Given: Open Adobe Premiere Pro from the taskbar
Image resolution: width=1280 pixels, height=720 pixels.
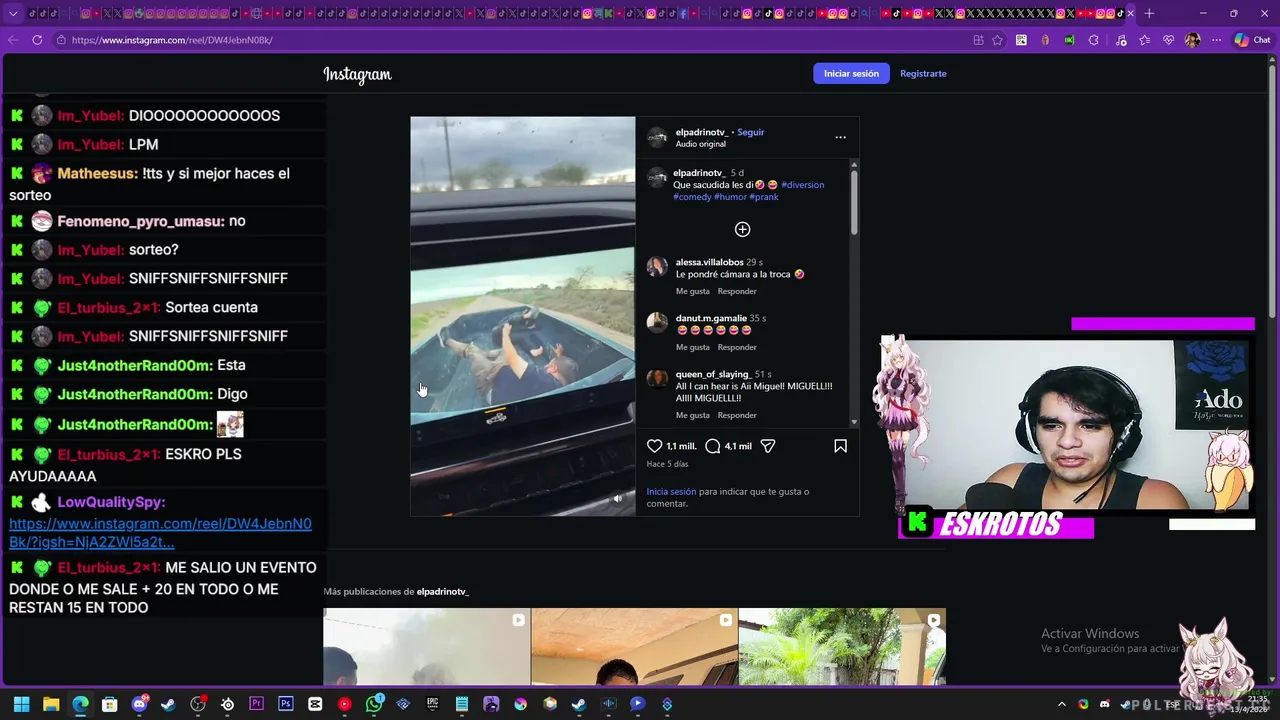Looking at the screenshot, I should tap(257, 704).
